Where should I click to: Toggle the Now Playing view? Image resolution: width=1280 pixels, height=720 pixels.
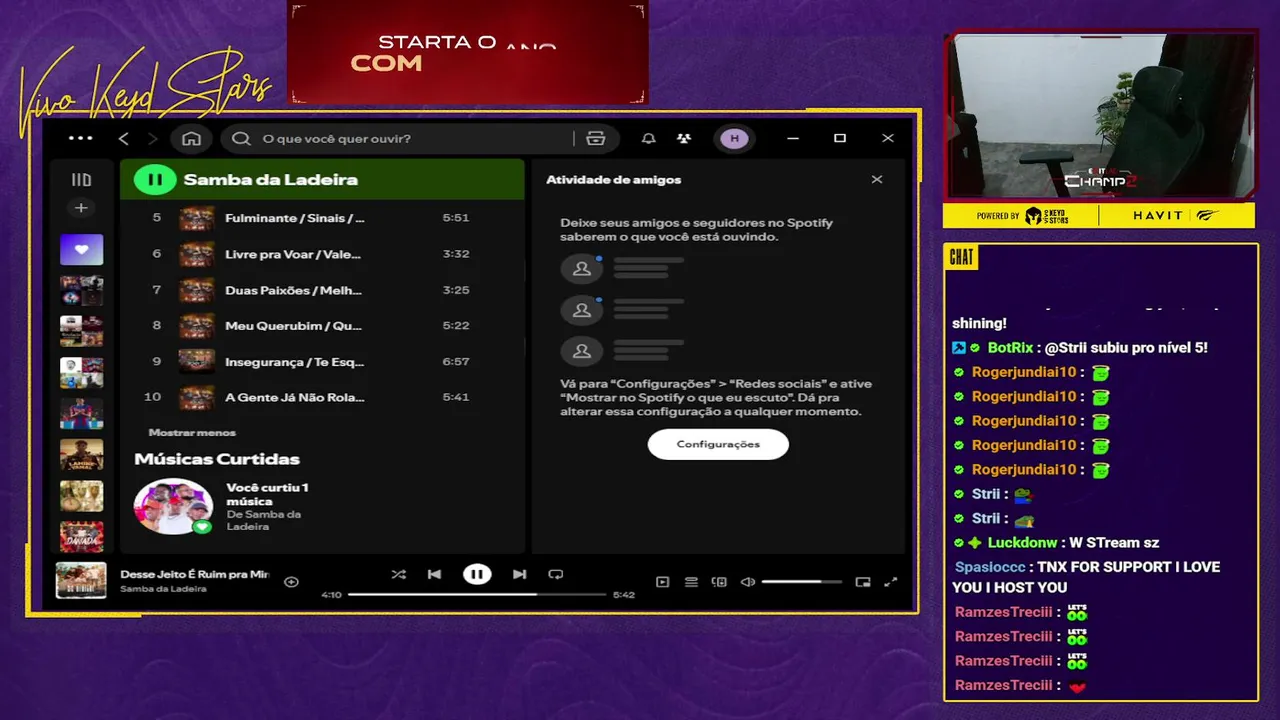coord(662,582)
